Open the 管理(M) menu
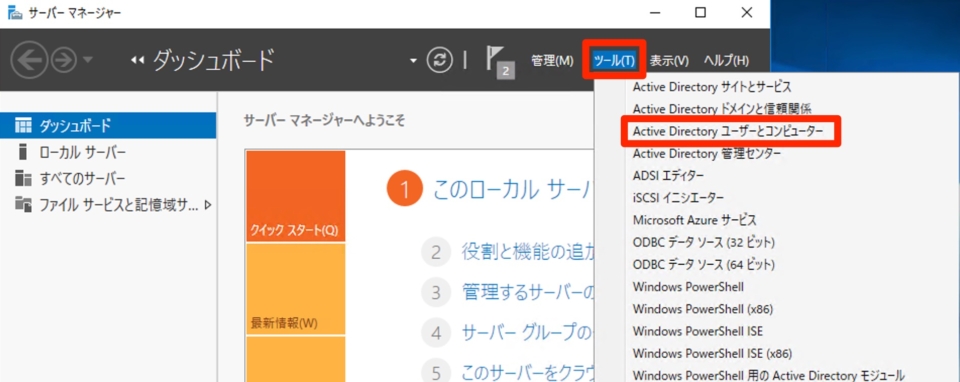Image resolution: width=960 pixels, height=382 pixels. (x=552, y=61)
